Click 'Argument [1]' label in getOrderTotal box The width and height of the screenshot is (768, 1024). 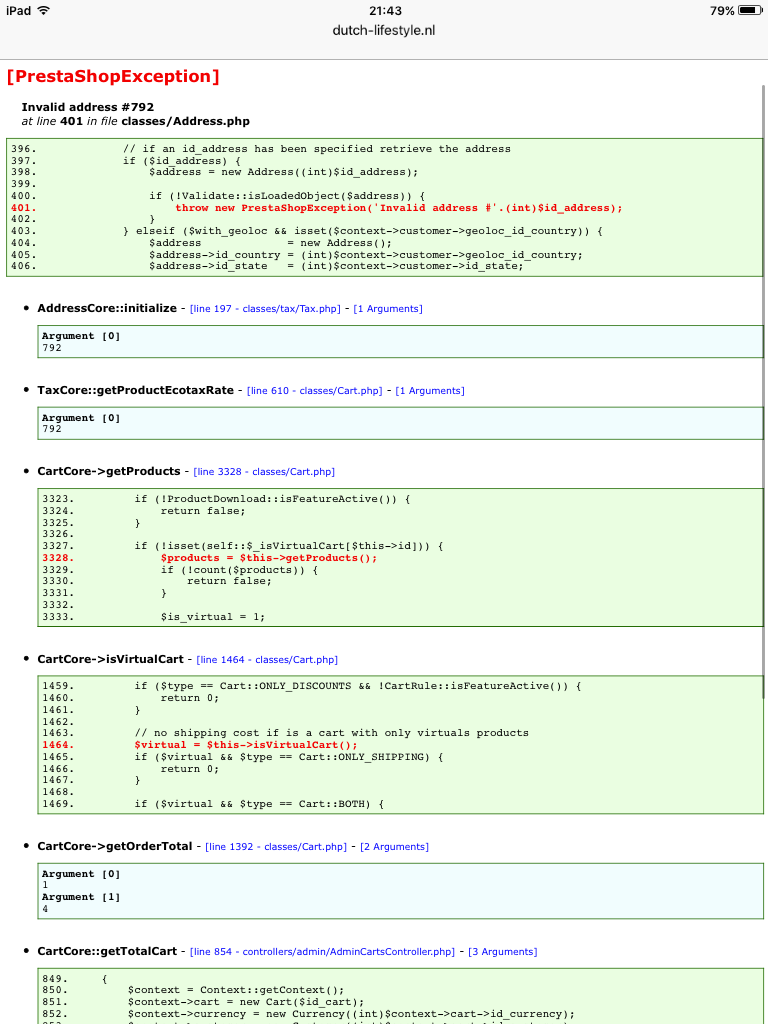tap(81, 897)
